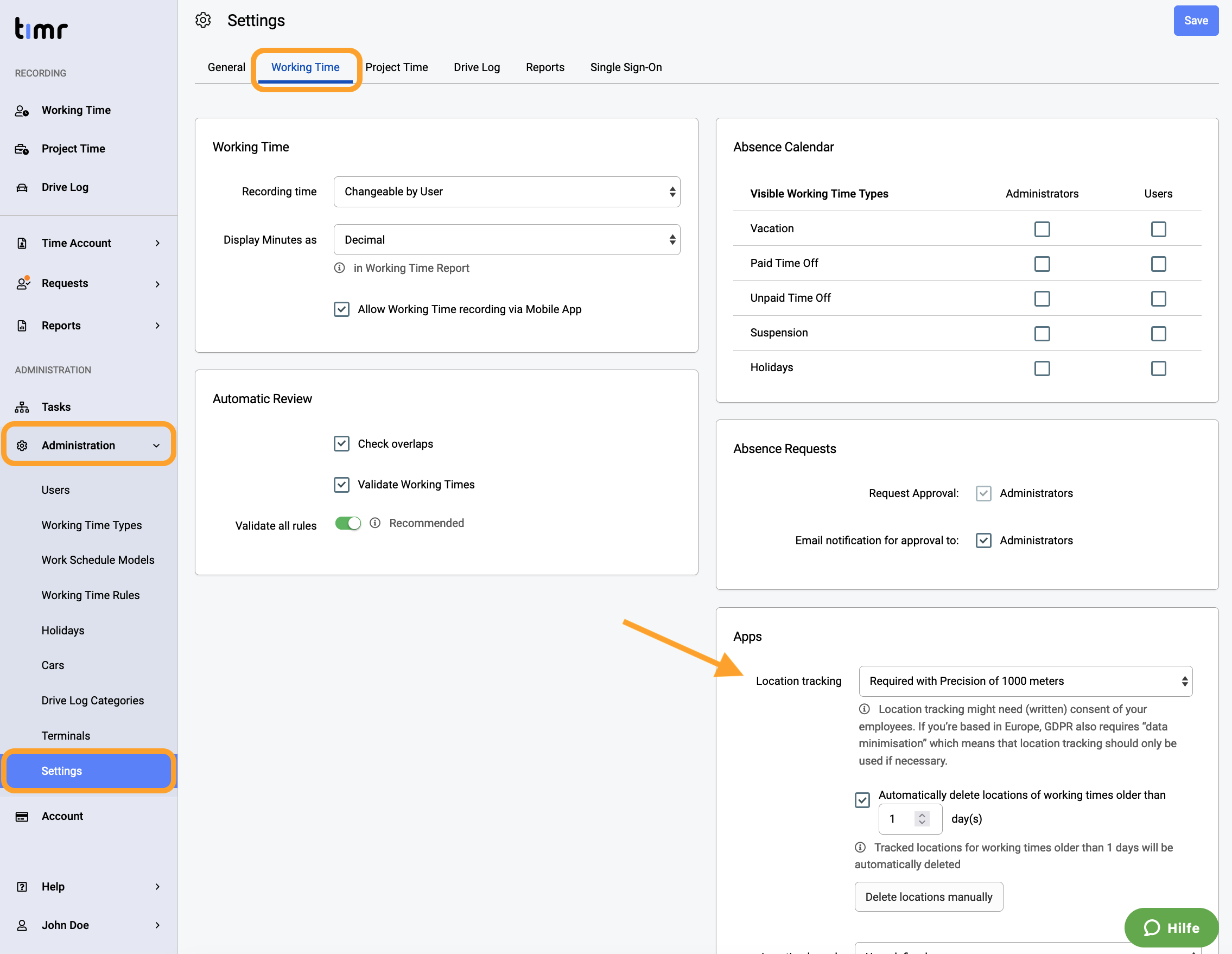Expand Requests submenu chevron
1232x954 pixels.
[157, 284]
